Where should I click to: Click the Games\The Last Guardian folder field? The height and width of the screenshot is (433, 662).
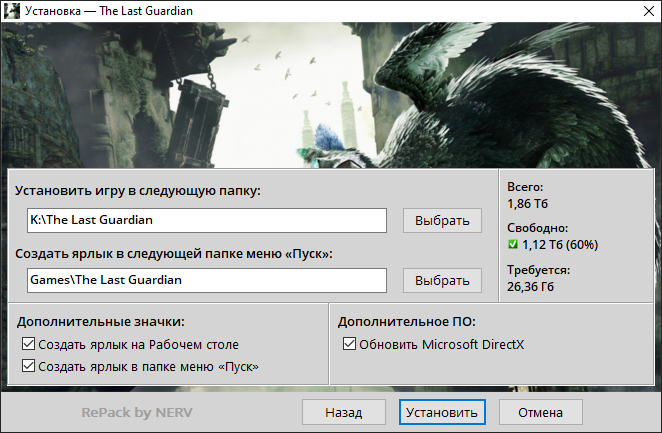pyautogui.click(x=207, y=280)
